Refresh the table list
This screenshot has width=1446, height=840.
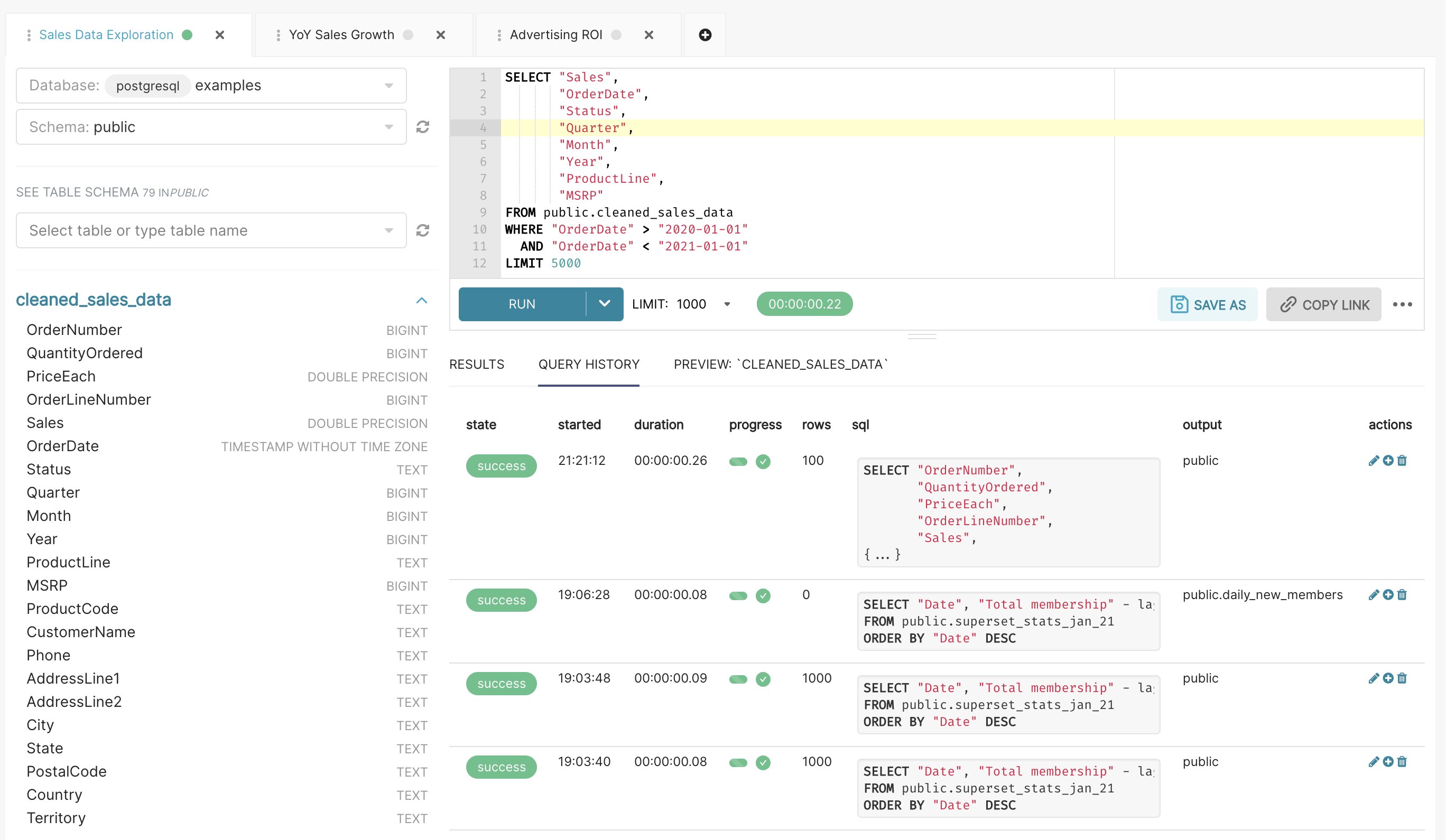coord(423,231)
